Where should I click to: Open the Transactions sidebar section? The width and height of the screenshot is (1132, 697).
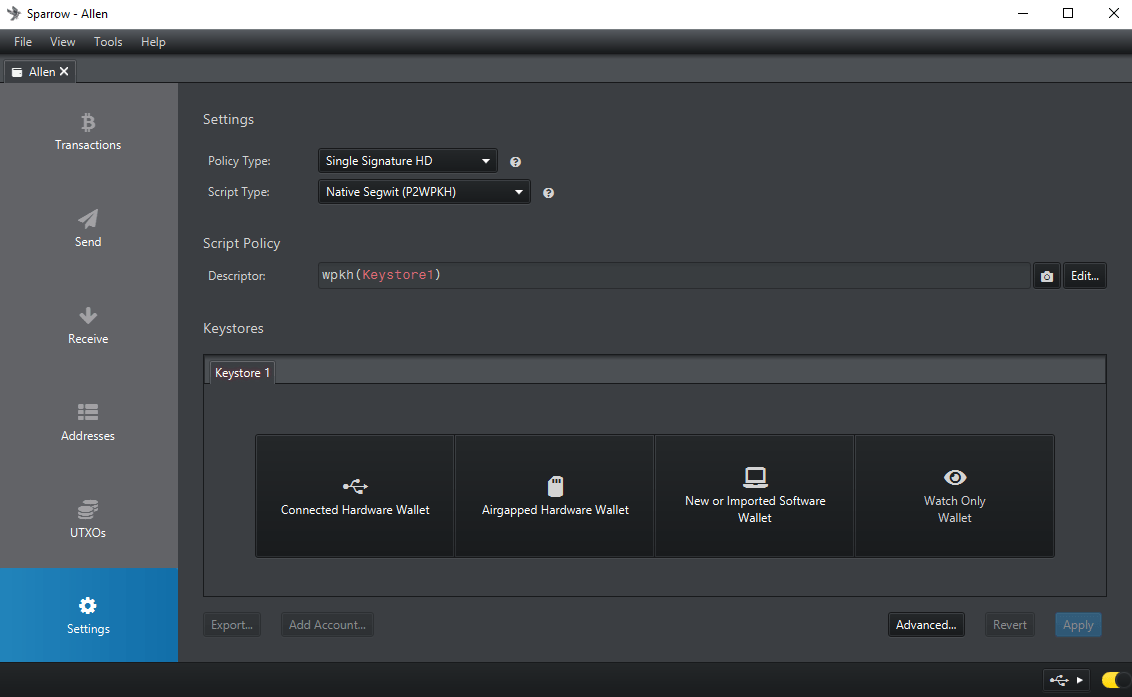88,131
